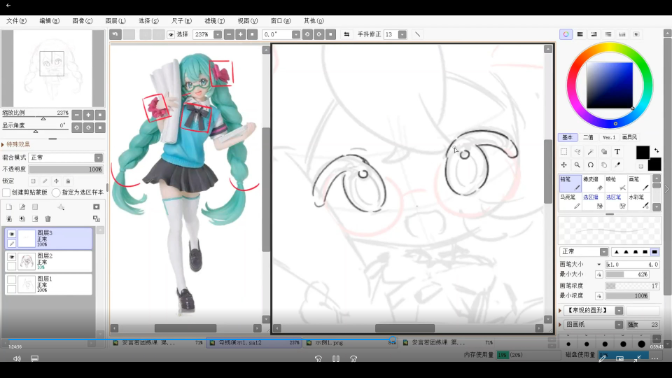The height and width of the screenshot is (379, 672).
Task: Click the navigator preview thumbnail
Action: point(52,68)
